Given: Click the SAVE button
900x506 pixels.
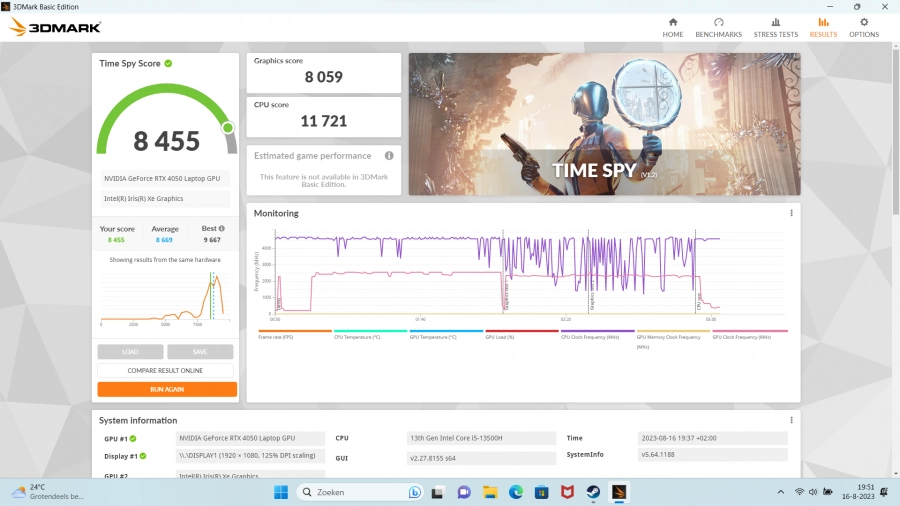Looking at the screenshot, I should [x=200, y=351].
